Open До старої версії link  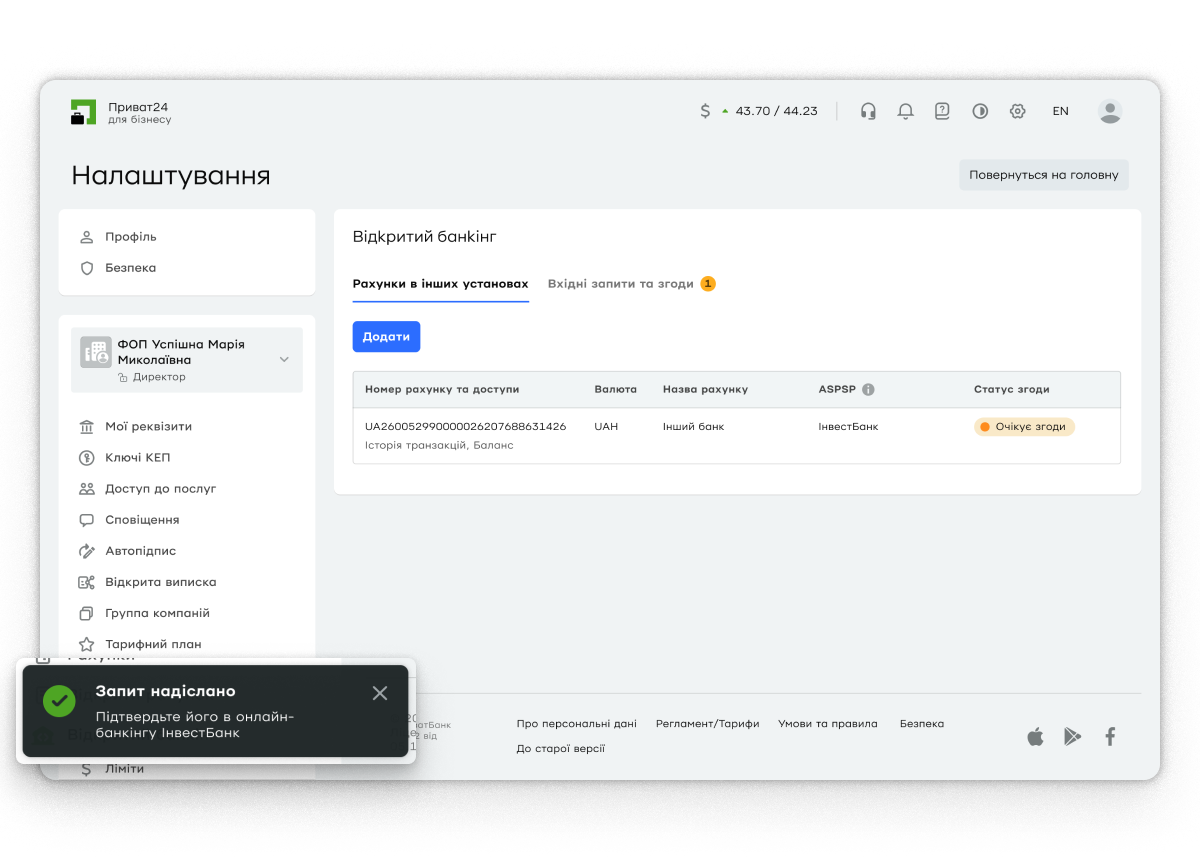click(561, 749)
